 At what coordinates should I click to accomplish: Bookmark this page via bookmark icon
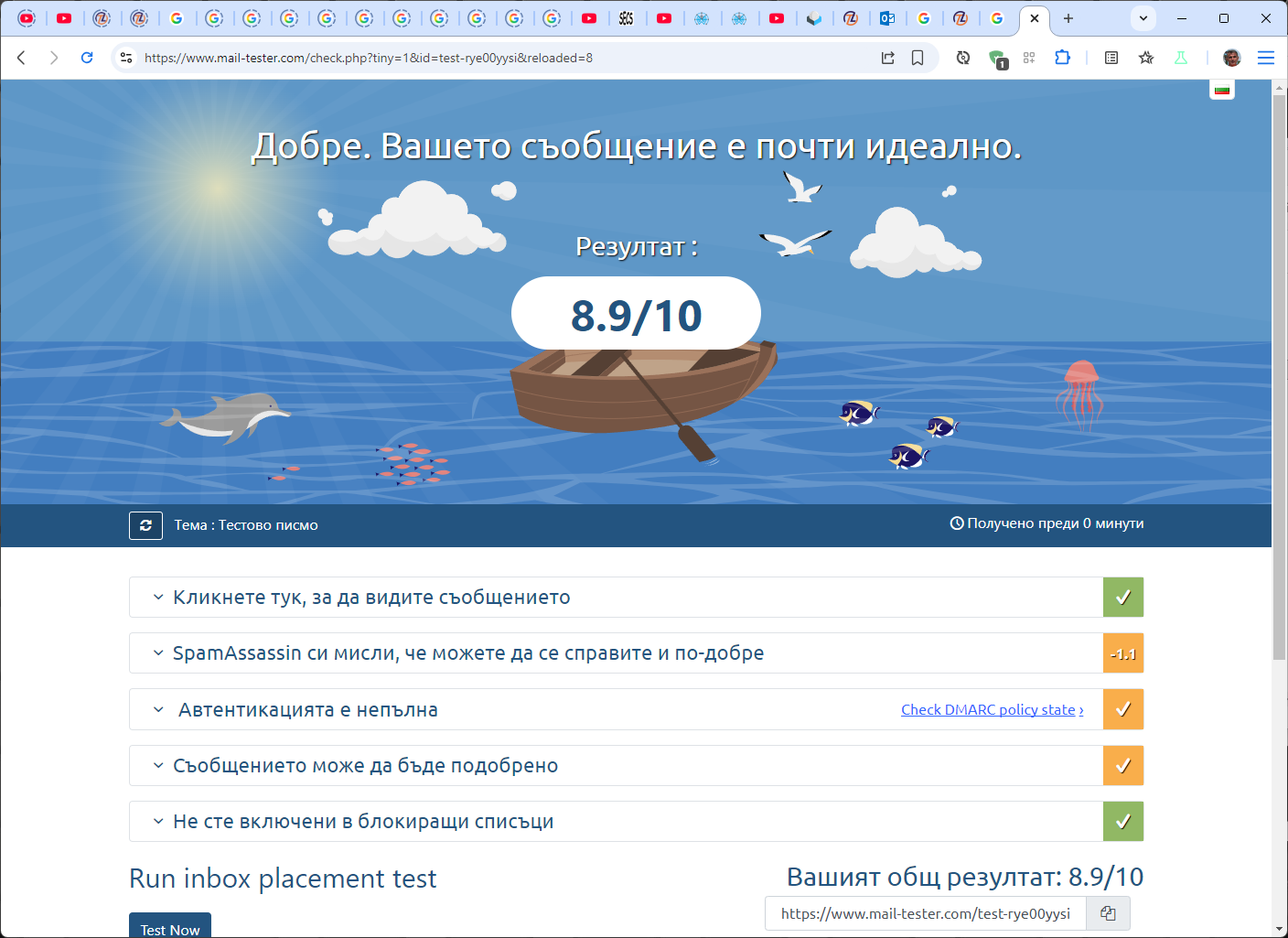918,58
